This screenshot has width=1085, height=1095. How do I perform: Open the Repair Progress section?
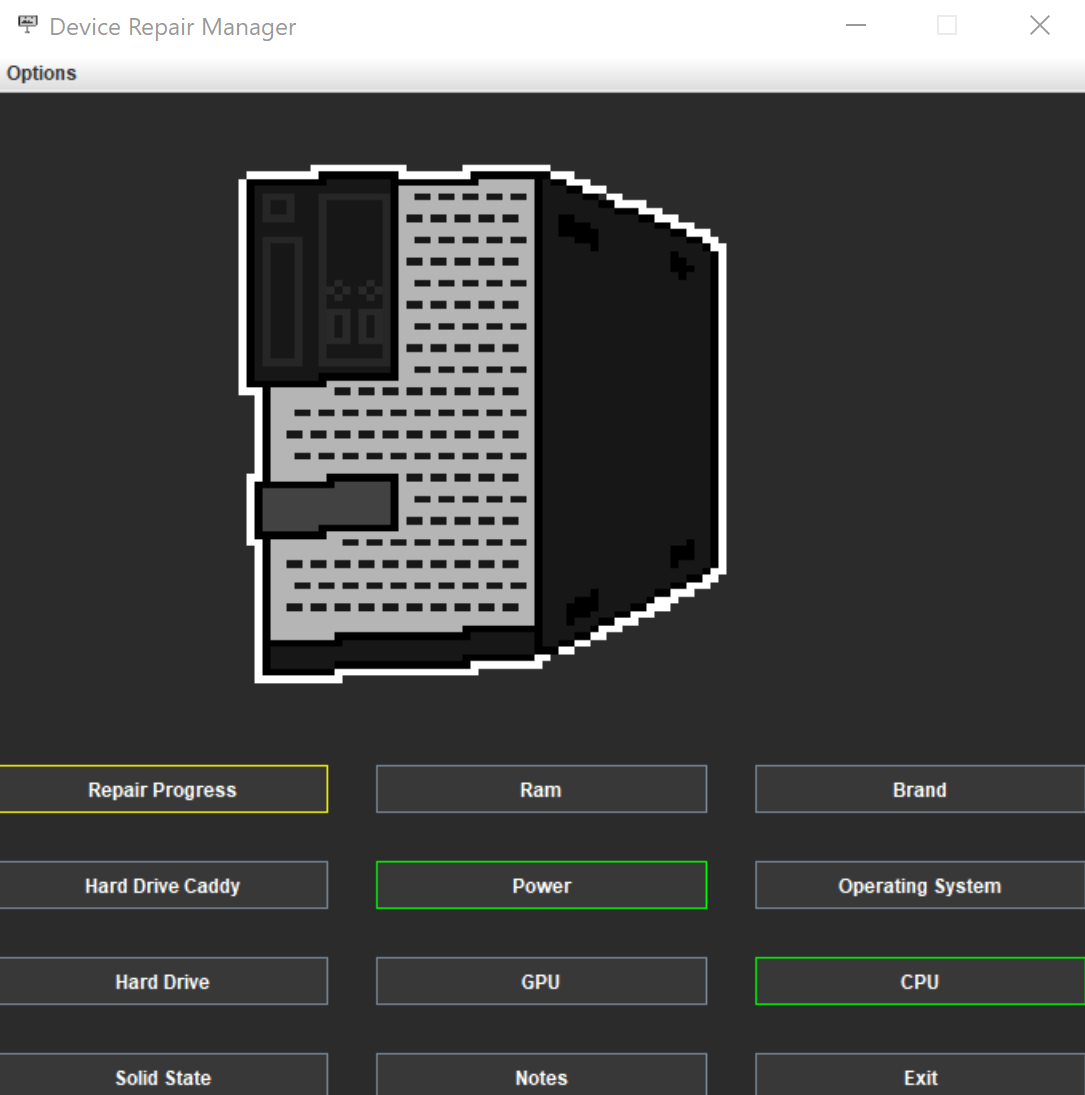(163, 789)
